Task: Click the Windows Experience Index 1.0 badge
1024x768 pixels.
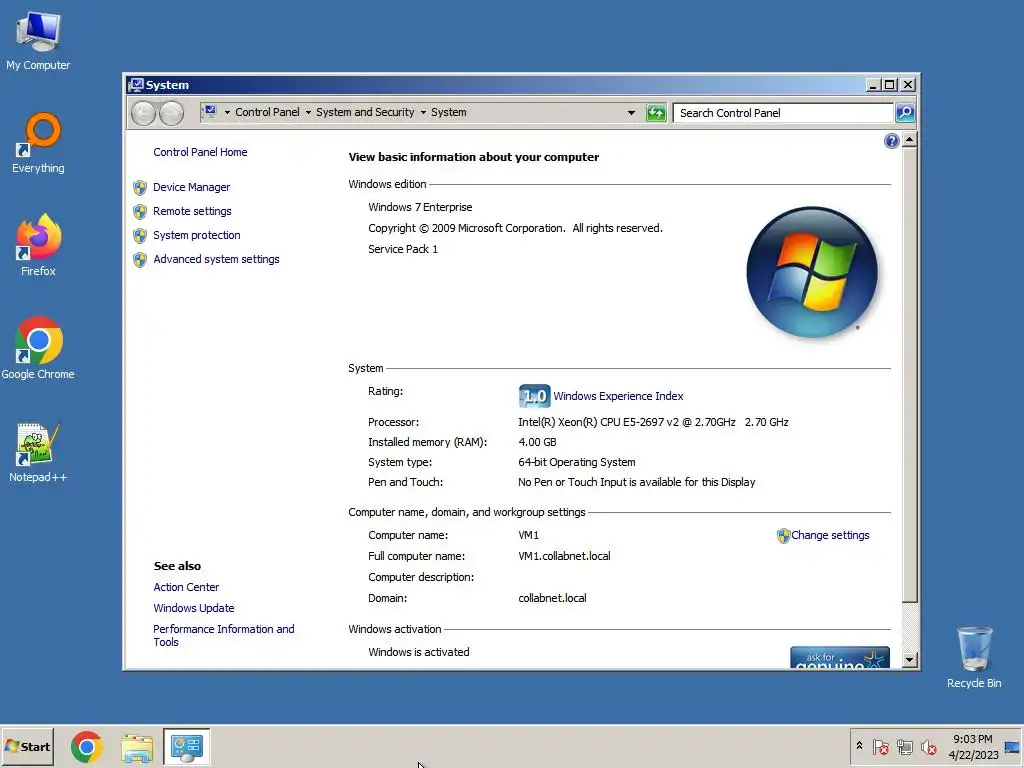Action: (534, 396)
